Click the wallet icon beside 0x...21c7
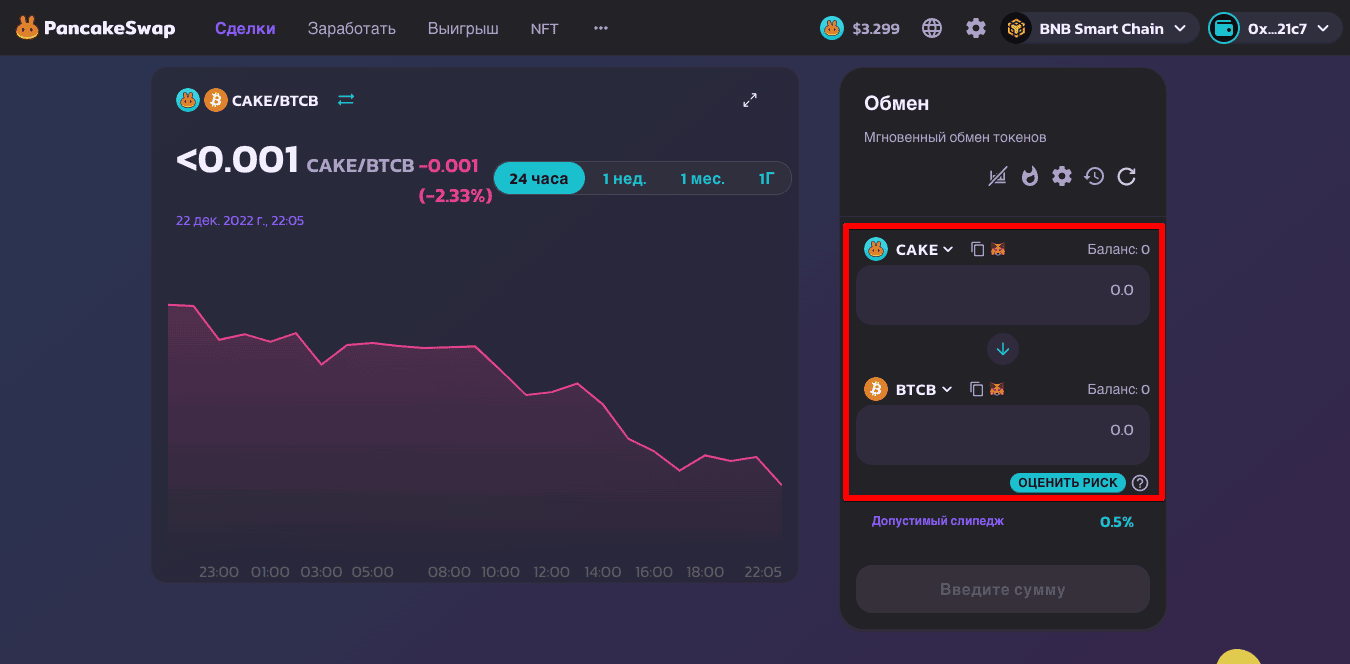Screen dimensions: 1350x664 click(1224, 28)
